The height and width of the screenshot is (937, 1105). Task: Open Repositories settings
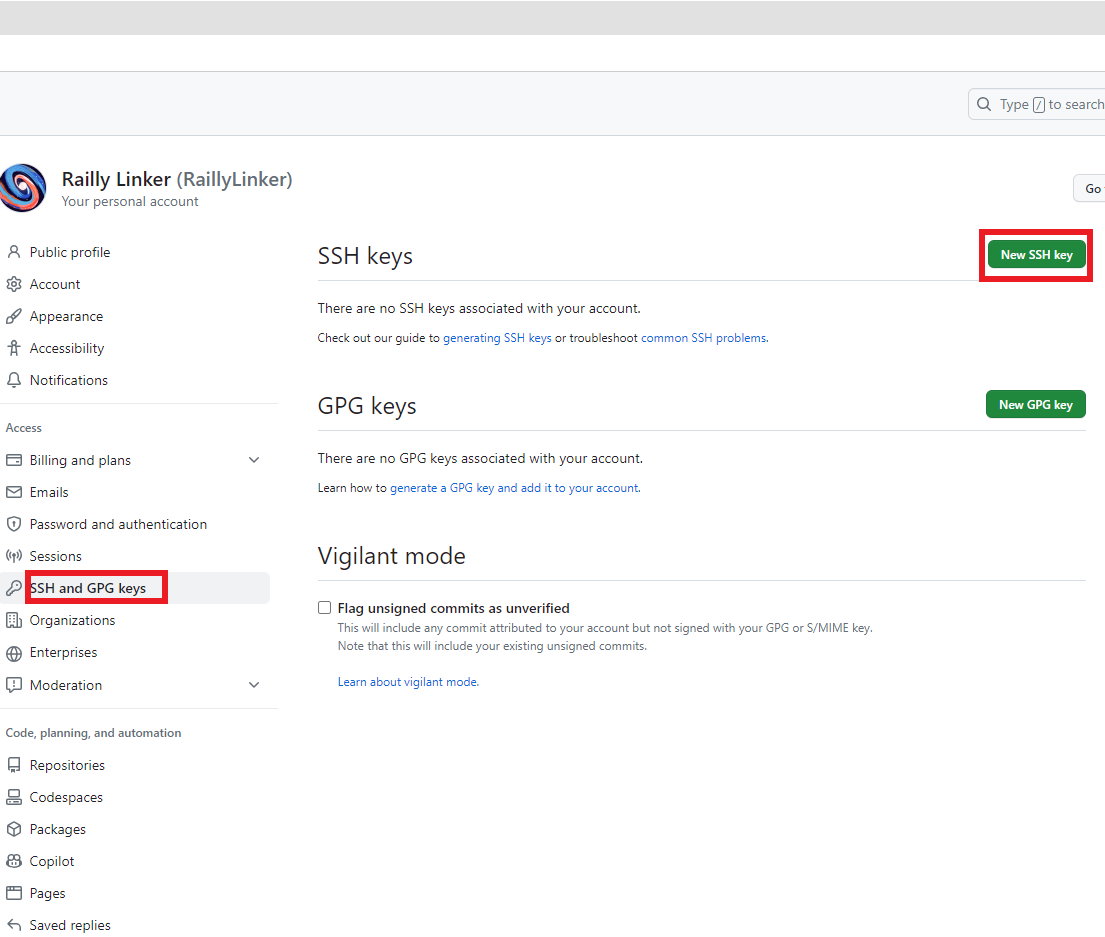tap(67, 765)
